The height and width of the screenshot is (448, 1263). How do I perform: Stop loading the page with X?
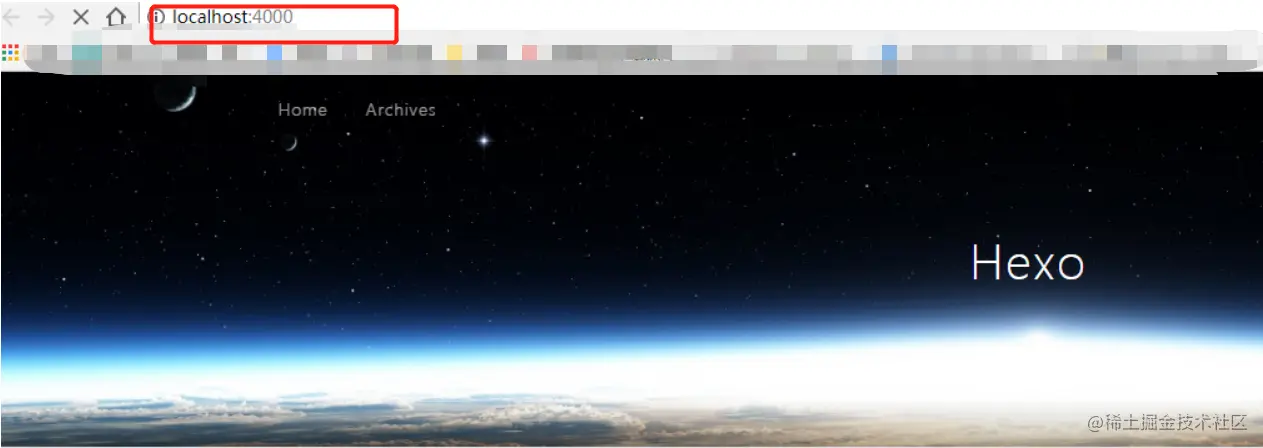tap(81, 17)
